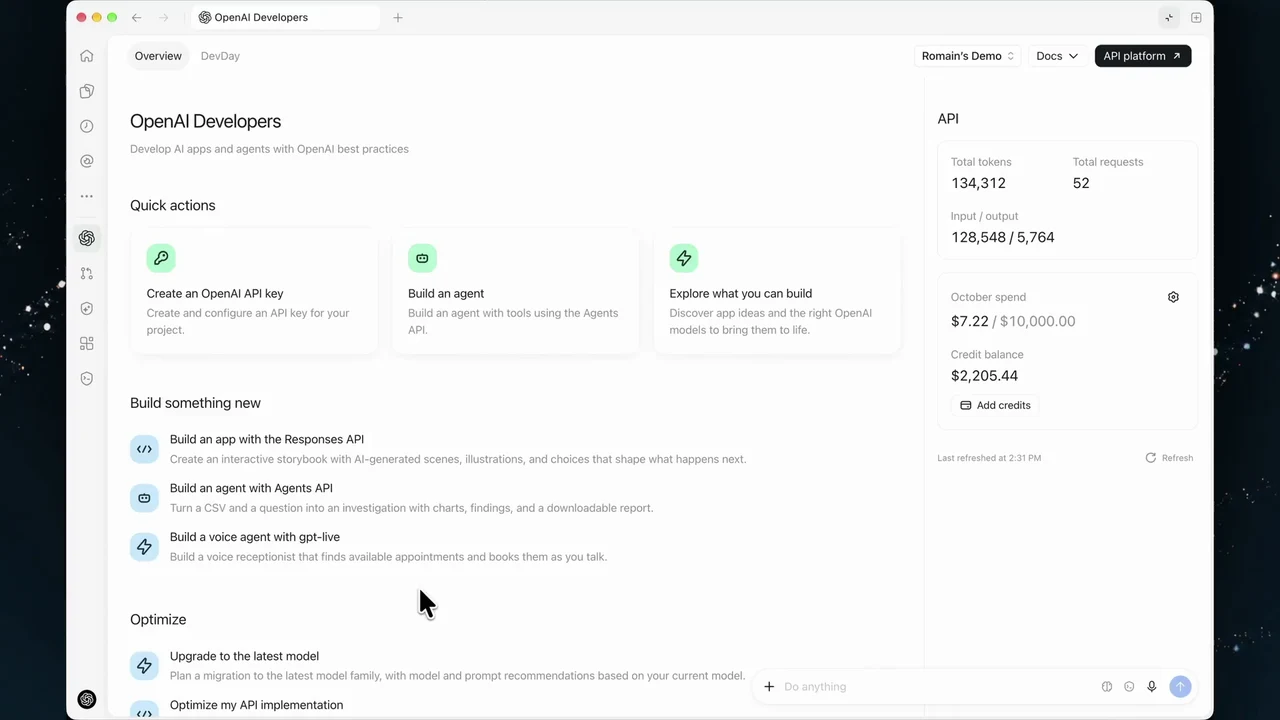Open the Romain's Demo project dropdown
Screen dimensions: 1280x720
tap(967, 56)
